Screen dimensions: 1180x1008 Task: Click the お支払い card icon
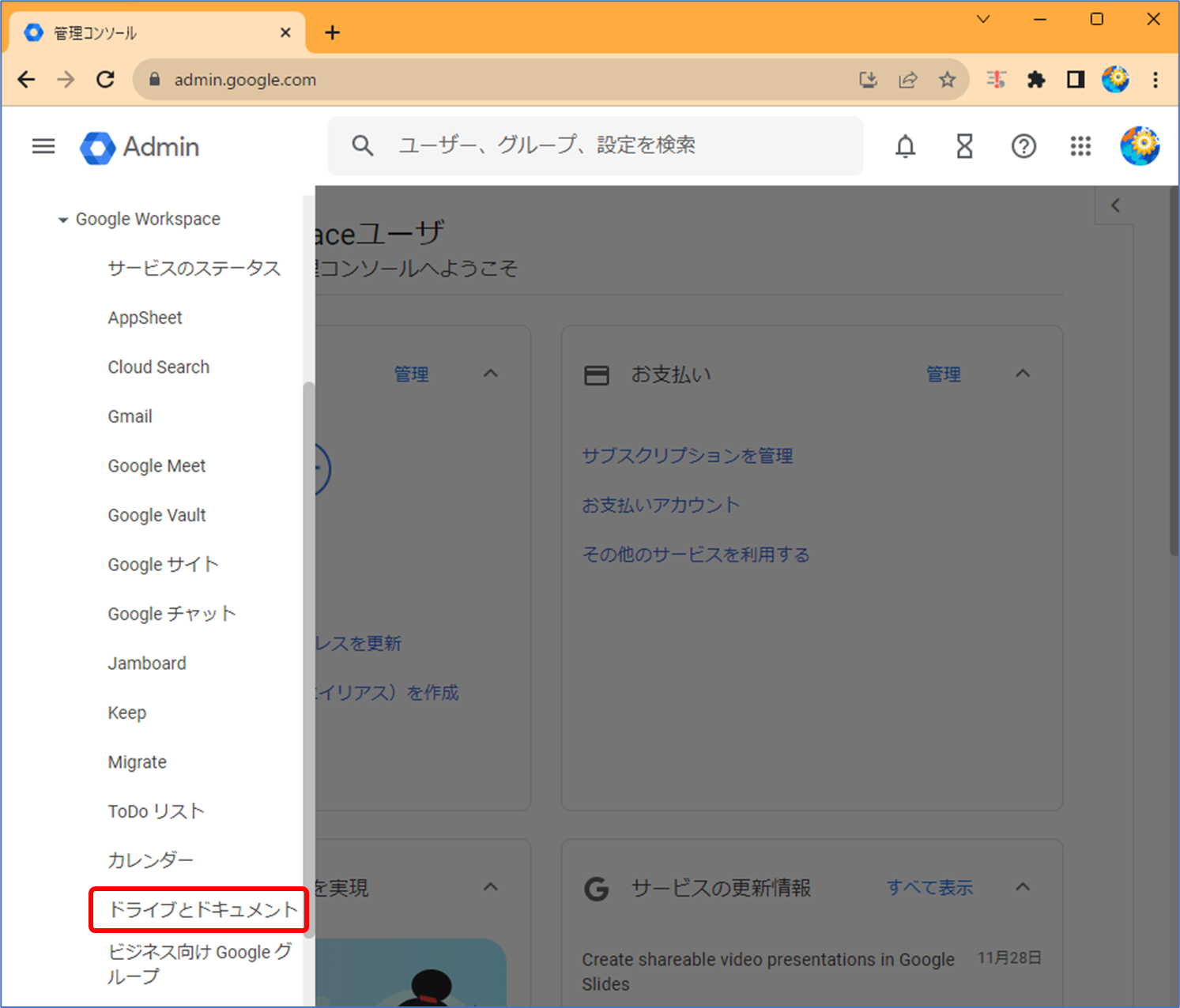pos(597,375)
